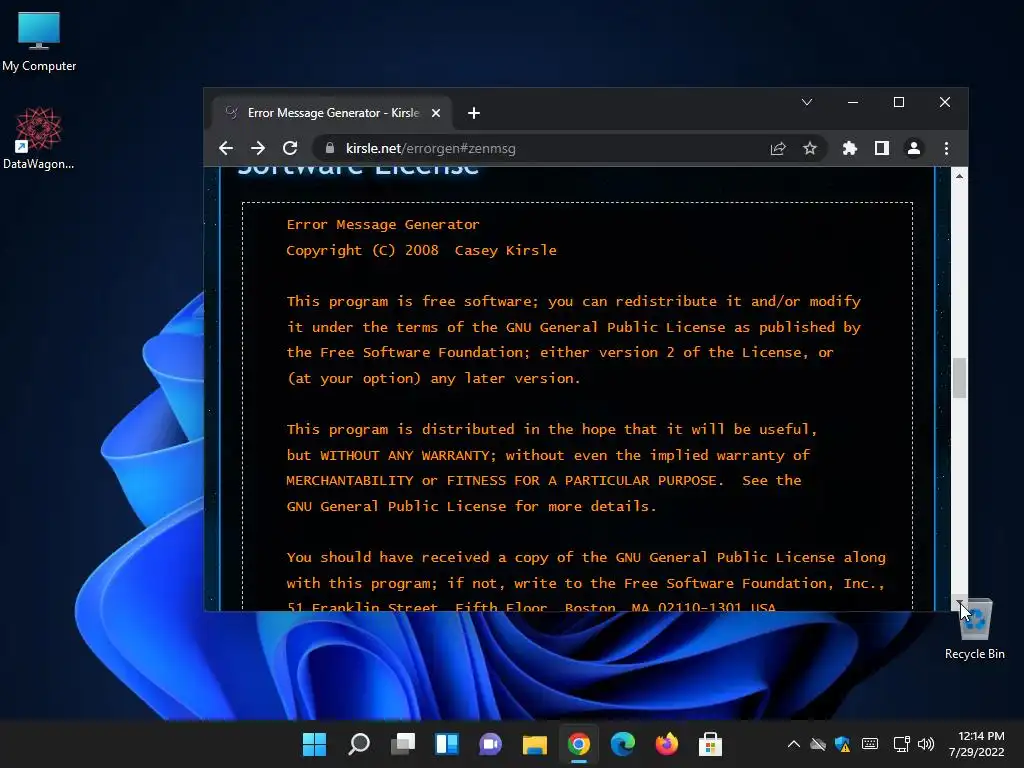Select the My Computer desktop icon
1024x768 pixels.
[x=39, y=41]
